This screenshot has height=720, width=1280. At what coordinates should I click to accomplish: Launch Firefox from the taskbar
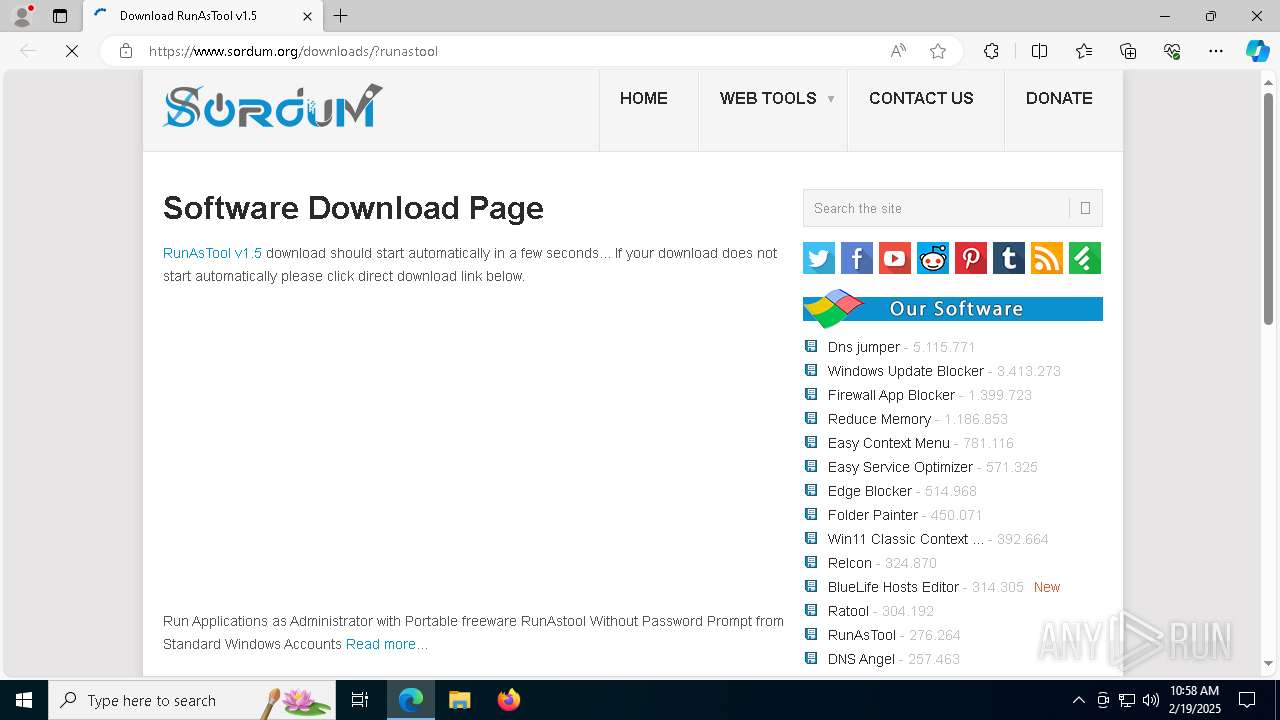point(509,700)
